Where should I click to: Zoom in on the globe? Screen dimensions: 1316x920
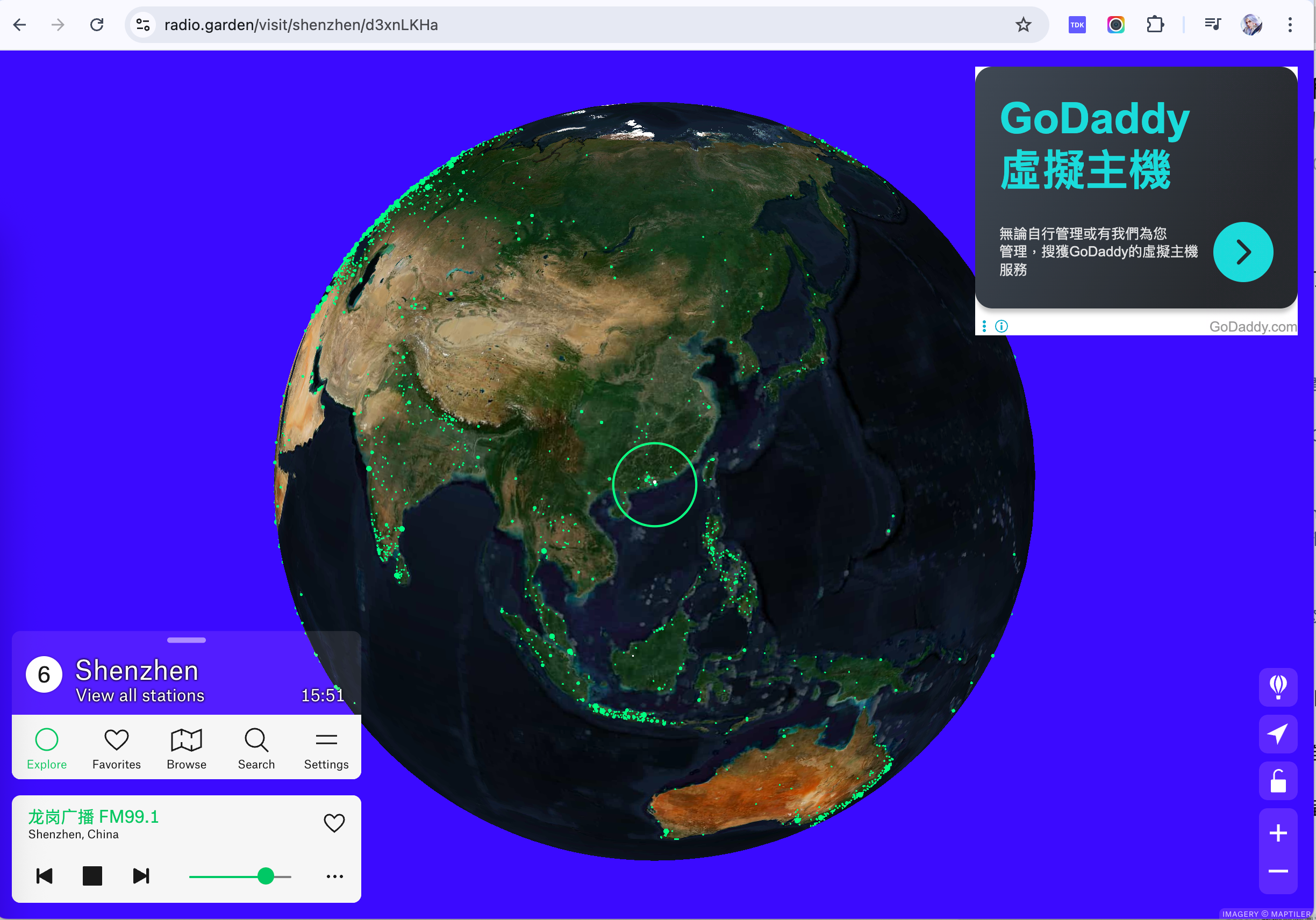[x=1278, y=833]
